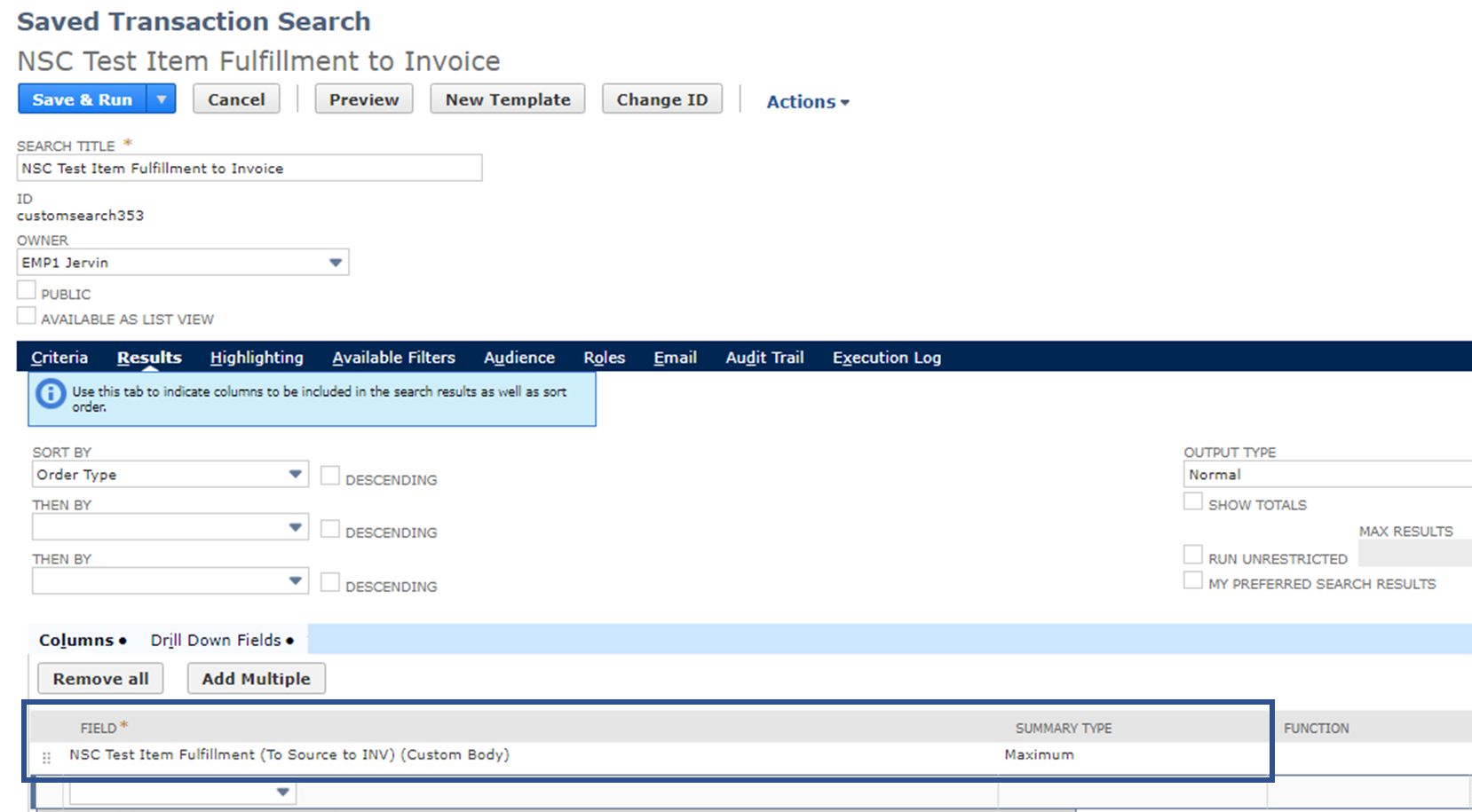
Task: Click into the Search Title input field
Action: [x=249, y=168]
